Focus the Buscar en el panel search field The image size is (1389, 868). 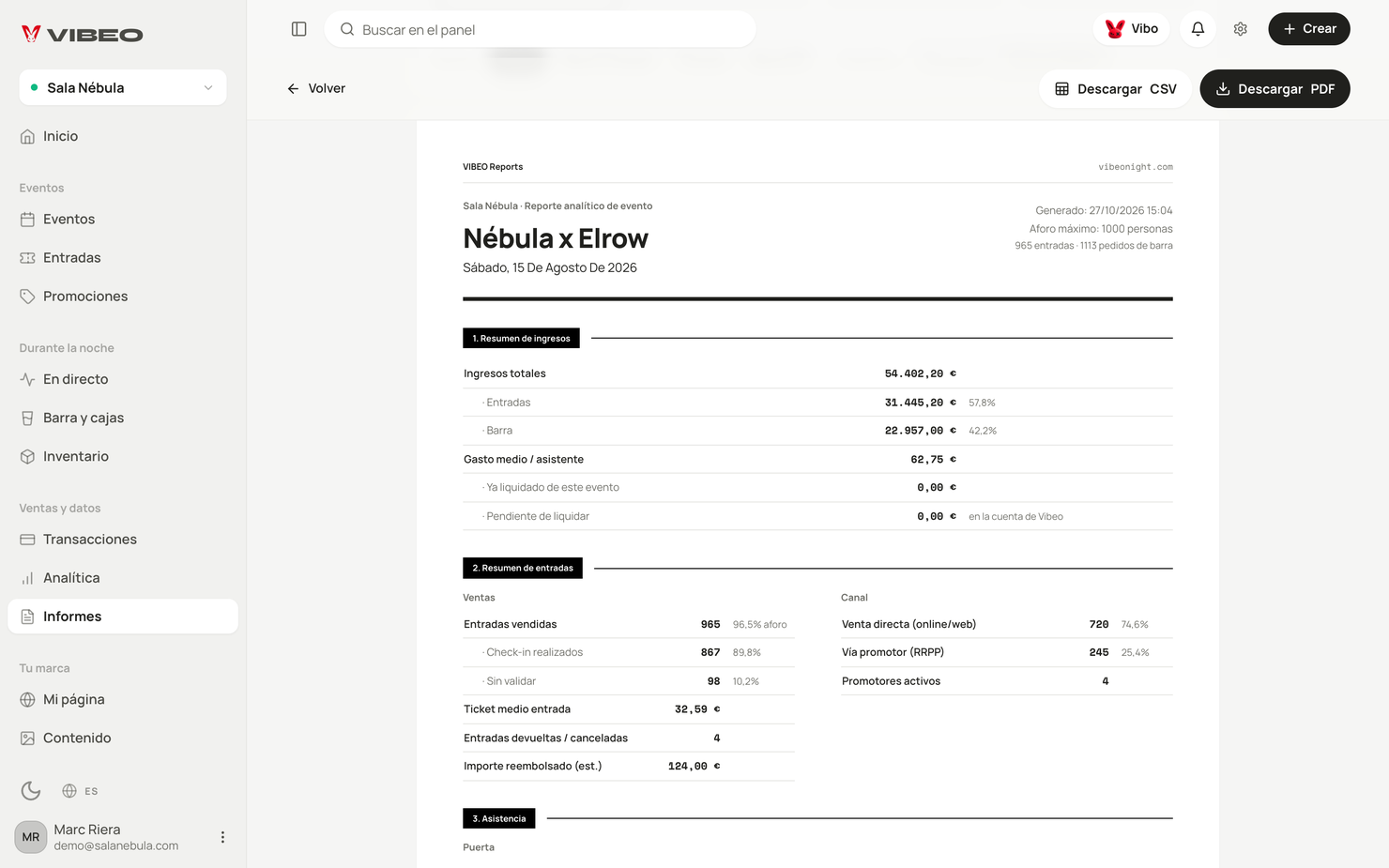(540, 29)
